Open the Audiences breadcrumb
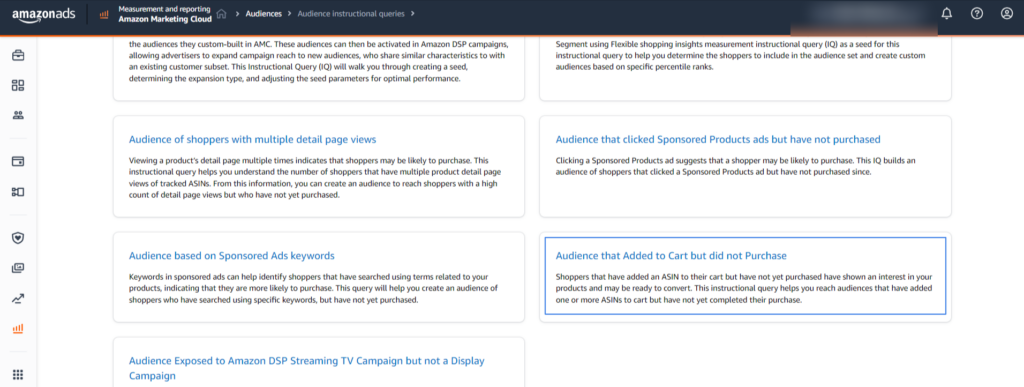Image resolution: width=1024 pixels, height=387 pixels. tap(263, 14)
